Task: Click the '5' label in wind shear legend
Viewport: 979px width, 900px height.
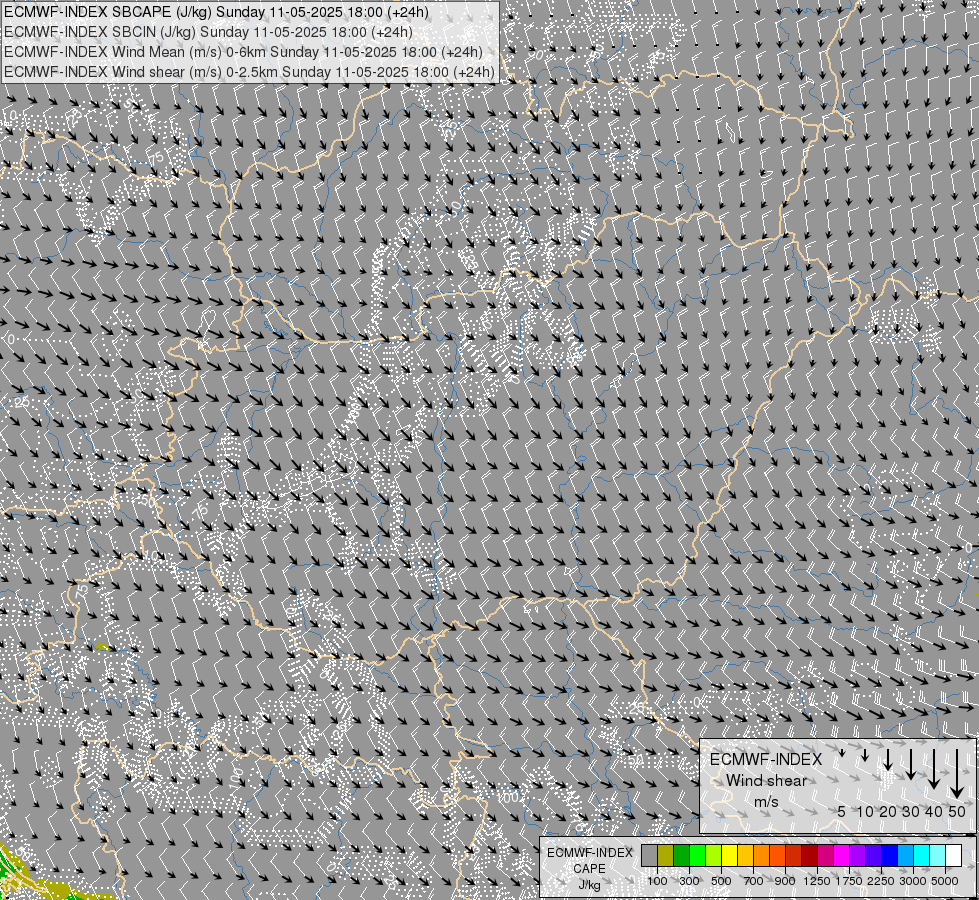Action: [x=842, y=811]
